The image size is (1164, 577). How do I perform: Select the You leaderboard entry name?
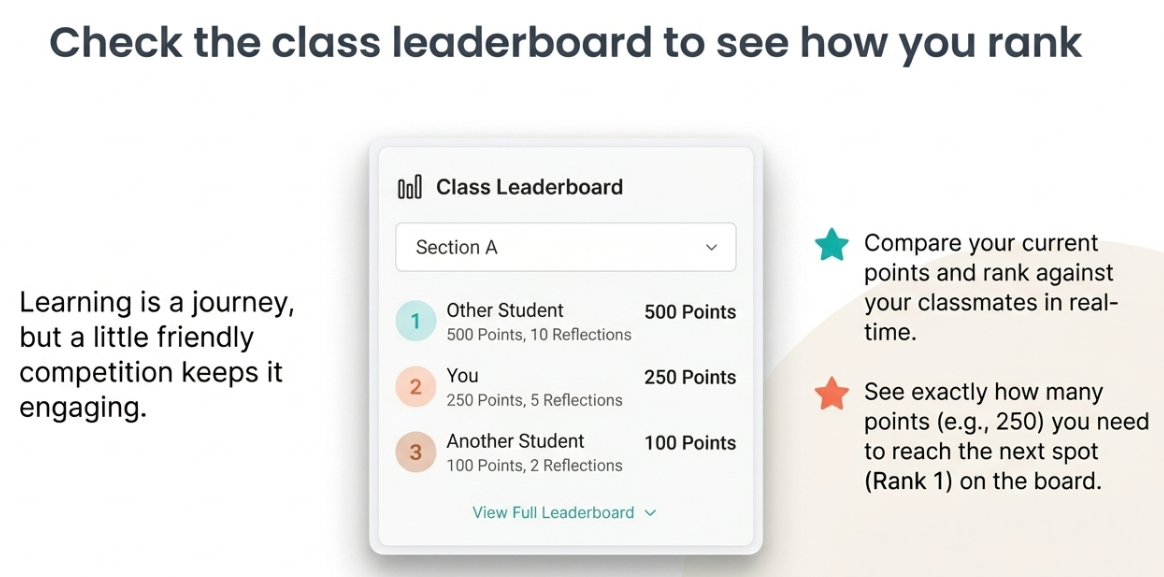tap(463, 376)
